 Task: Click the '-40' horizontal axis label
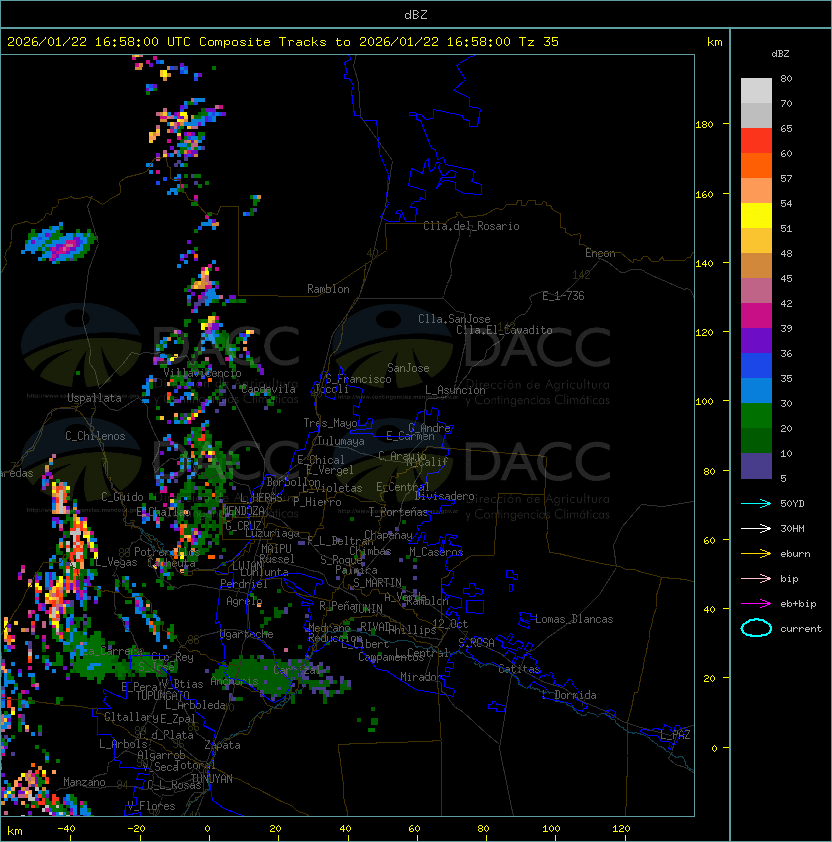click(66, 828)
